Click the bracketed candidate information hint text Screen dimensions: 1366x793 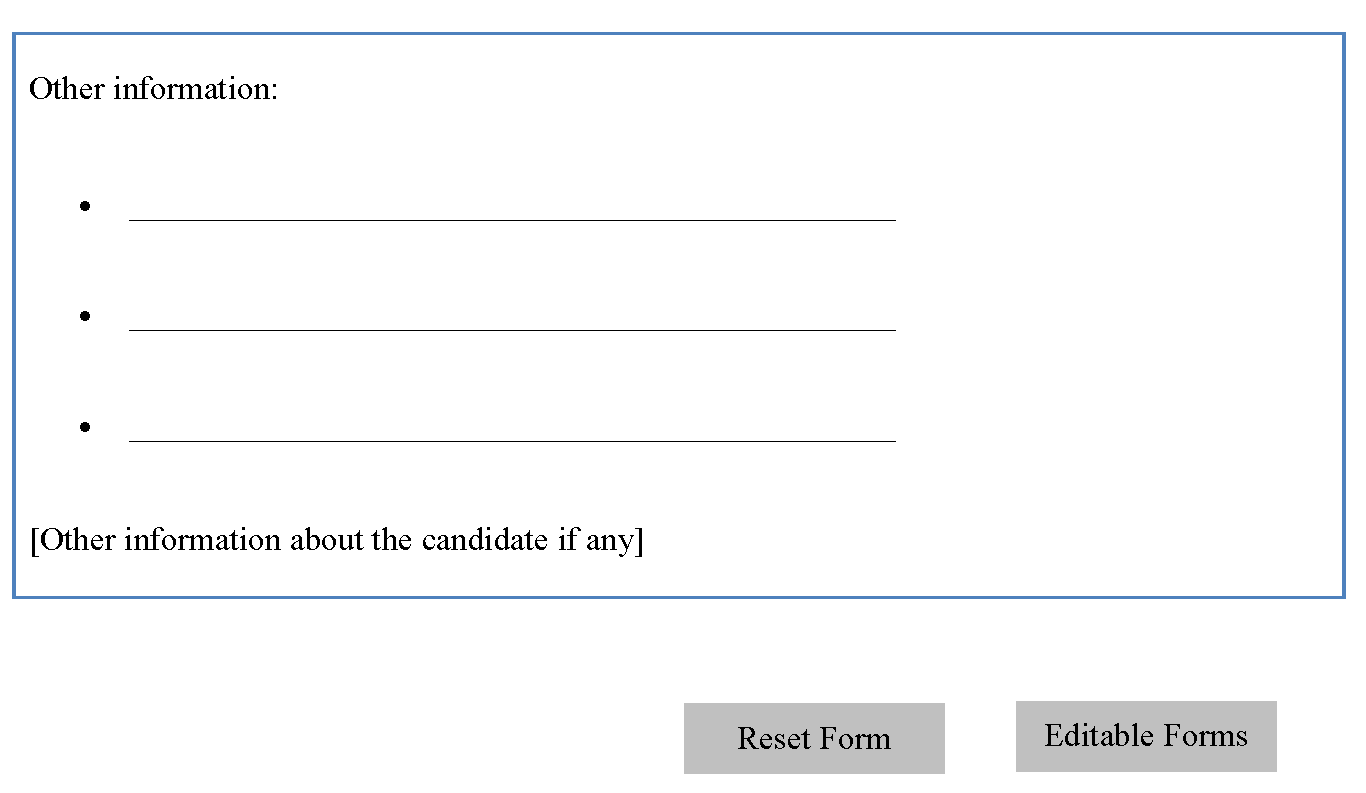[x=337, y=540]
